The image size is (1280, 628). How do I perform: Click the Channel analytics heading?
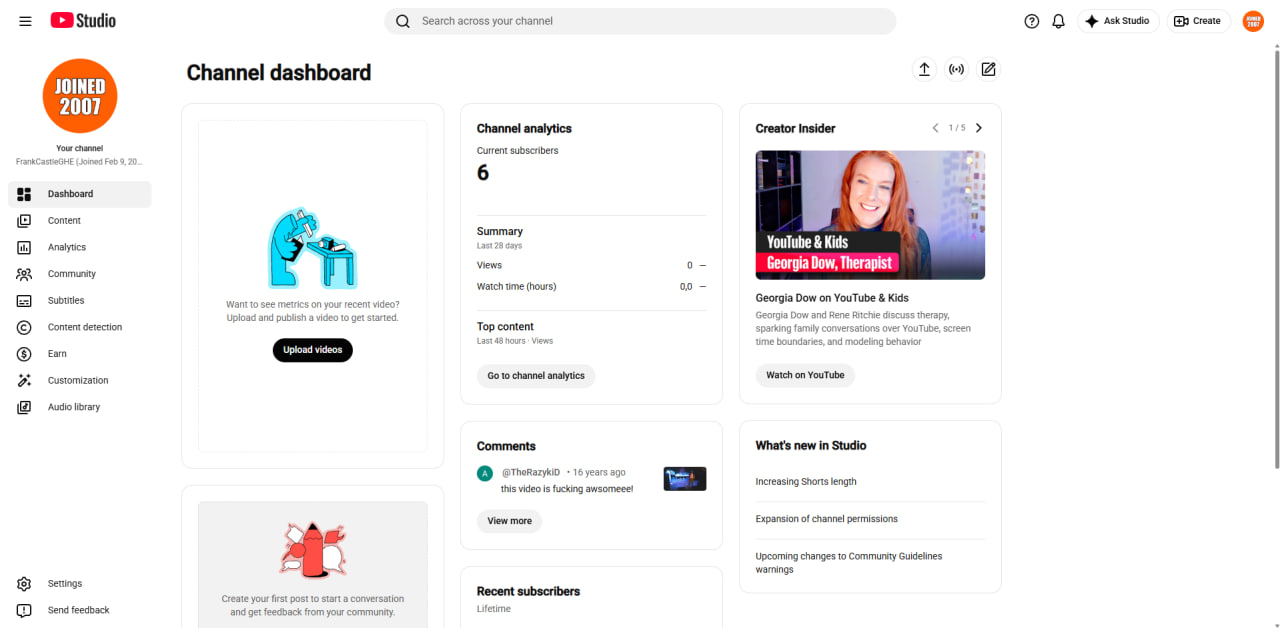coord(524,129)
